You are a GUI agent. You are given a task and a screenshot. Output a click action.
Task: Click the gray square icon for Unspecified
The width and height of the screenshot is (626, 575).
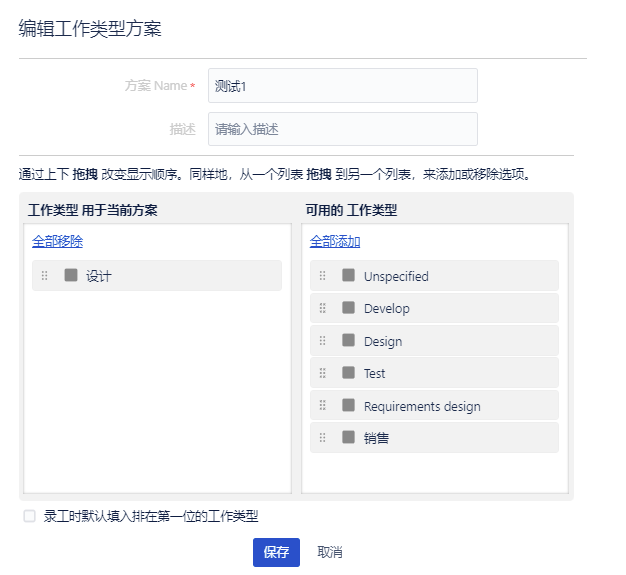tap(348, 275)
